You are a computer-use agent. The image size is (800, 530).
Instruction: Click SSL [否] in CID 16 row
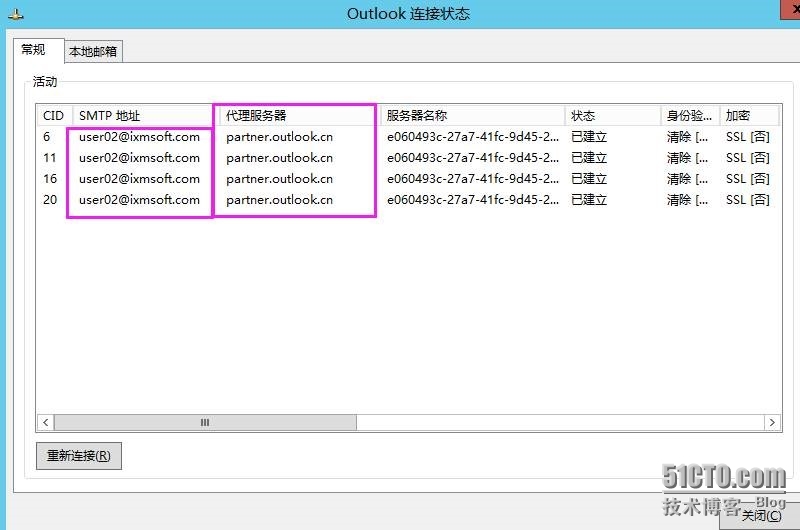[x=748, y=179]
